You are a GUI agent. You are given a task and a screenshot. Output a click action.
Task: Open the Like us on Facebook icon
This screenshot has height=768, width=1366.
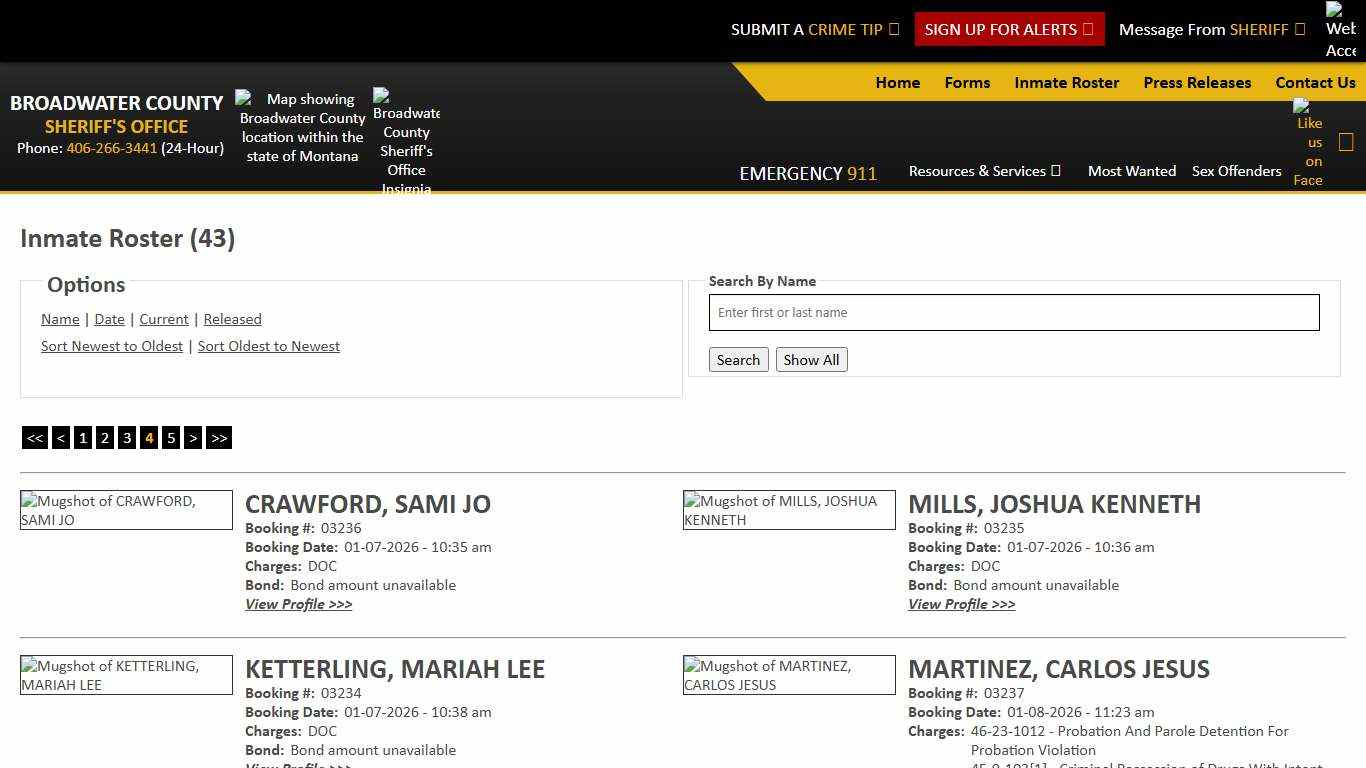tap(1308, 146)
